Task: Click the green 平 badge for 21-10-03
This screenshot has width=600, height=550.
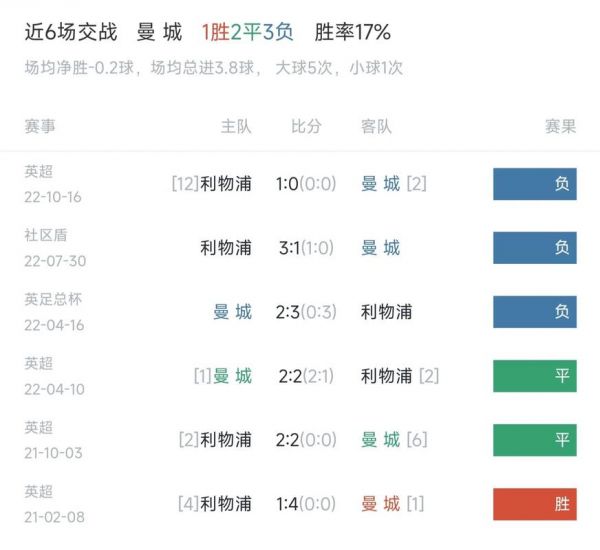Action: 535,440
